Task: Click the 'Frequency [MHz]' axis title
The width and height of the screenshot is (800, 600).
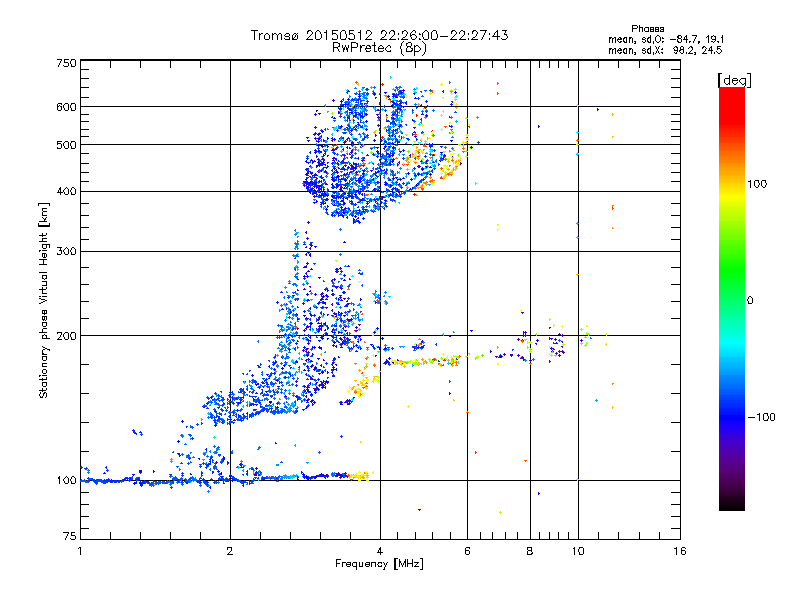Action: click(x=380, y=564)
